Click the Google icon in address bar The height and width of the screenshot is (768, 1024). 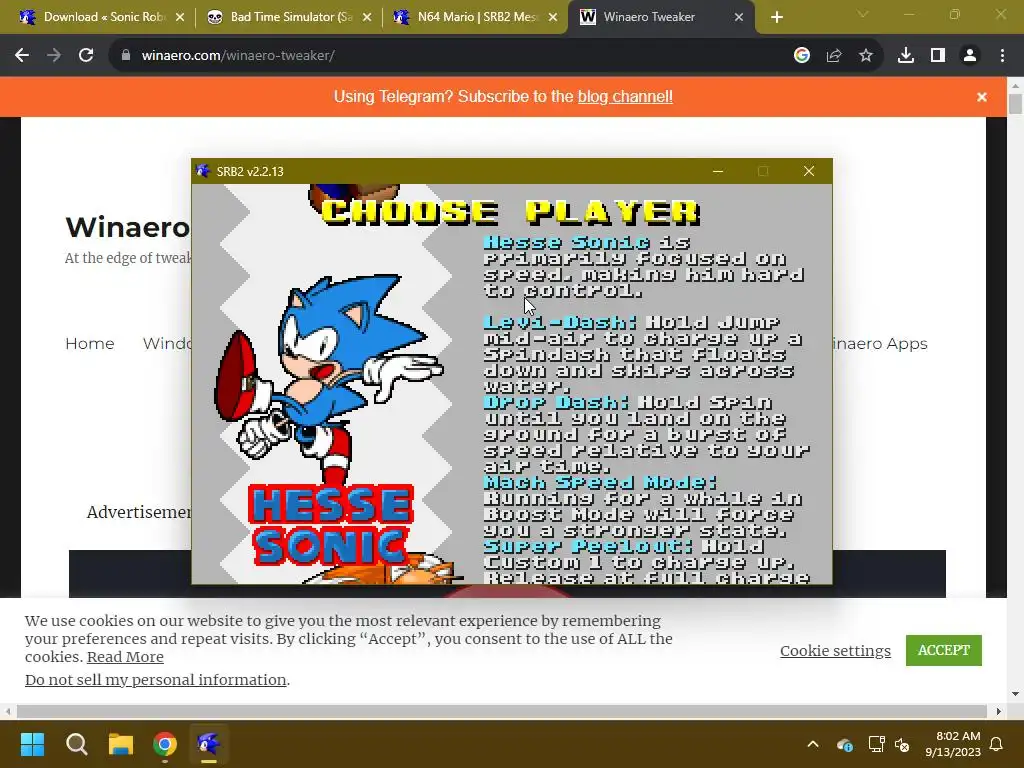(802, 56)
